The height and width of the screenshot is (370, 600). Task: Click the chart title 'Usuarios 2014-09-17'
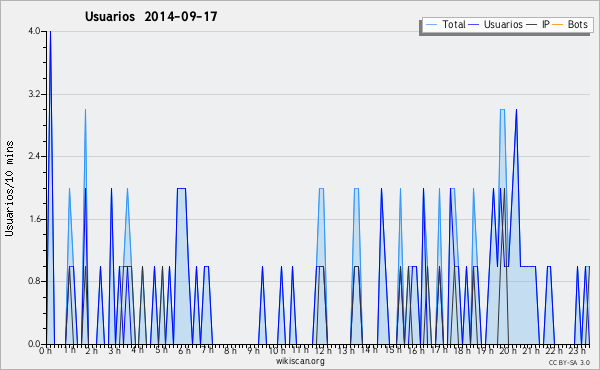point(151,16)
